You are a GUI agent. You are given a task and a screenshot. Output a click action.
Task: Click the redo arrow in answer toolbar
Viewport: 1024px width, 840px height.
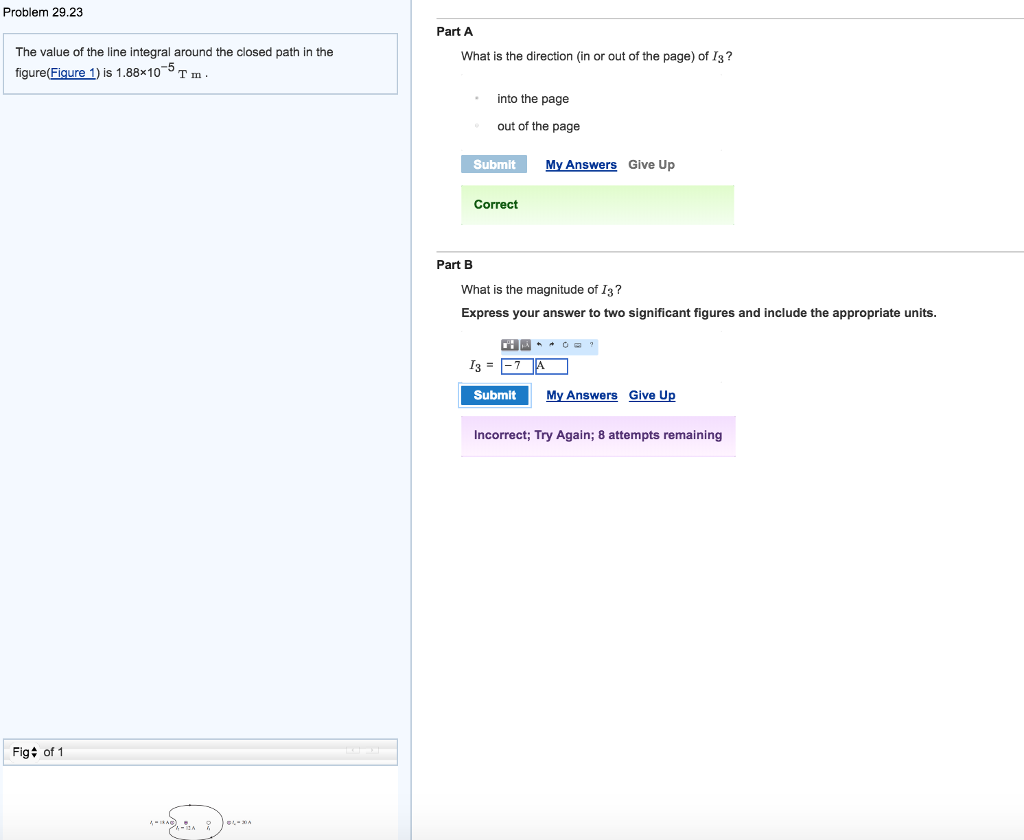[552, 346]
